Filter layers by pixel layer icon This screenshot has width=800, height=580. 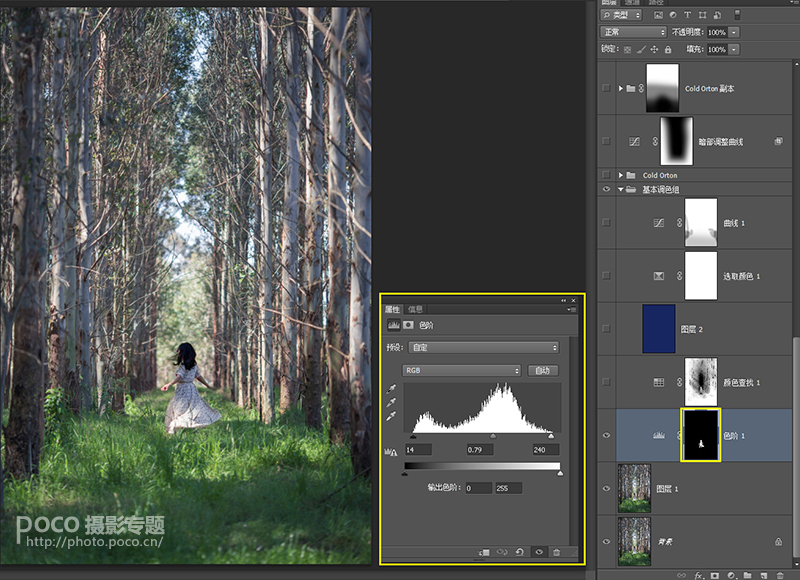(659, 15)
